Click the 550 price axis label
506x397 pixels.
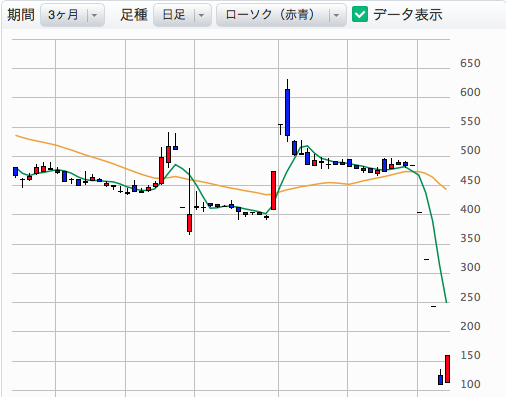[x=470, y=121]
